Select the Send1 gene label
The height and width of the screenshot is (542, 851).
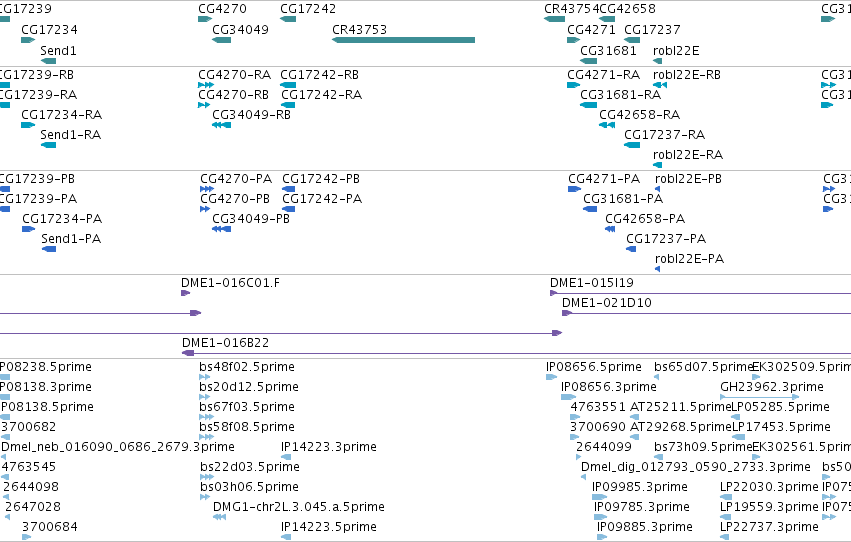tap(58, 51)
